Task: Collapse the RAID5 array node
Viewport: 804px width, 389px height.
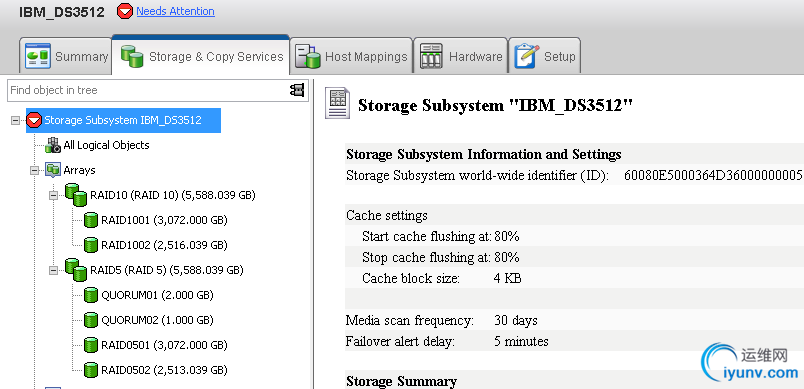Action: [53, 270]
